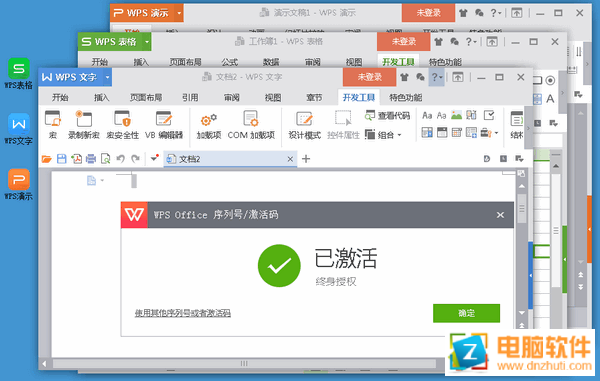Click the print icon in quick toolbar
Image resolution: width=600 pixels, height=381 pixels.
coord(91,159)
